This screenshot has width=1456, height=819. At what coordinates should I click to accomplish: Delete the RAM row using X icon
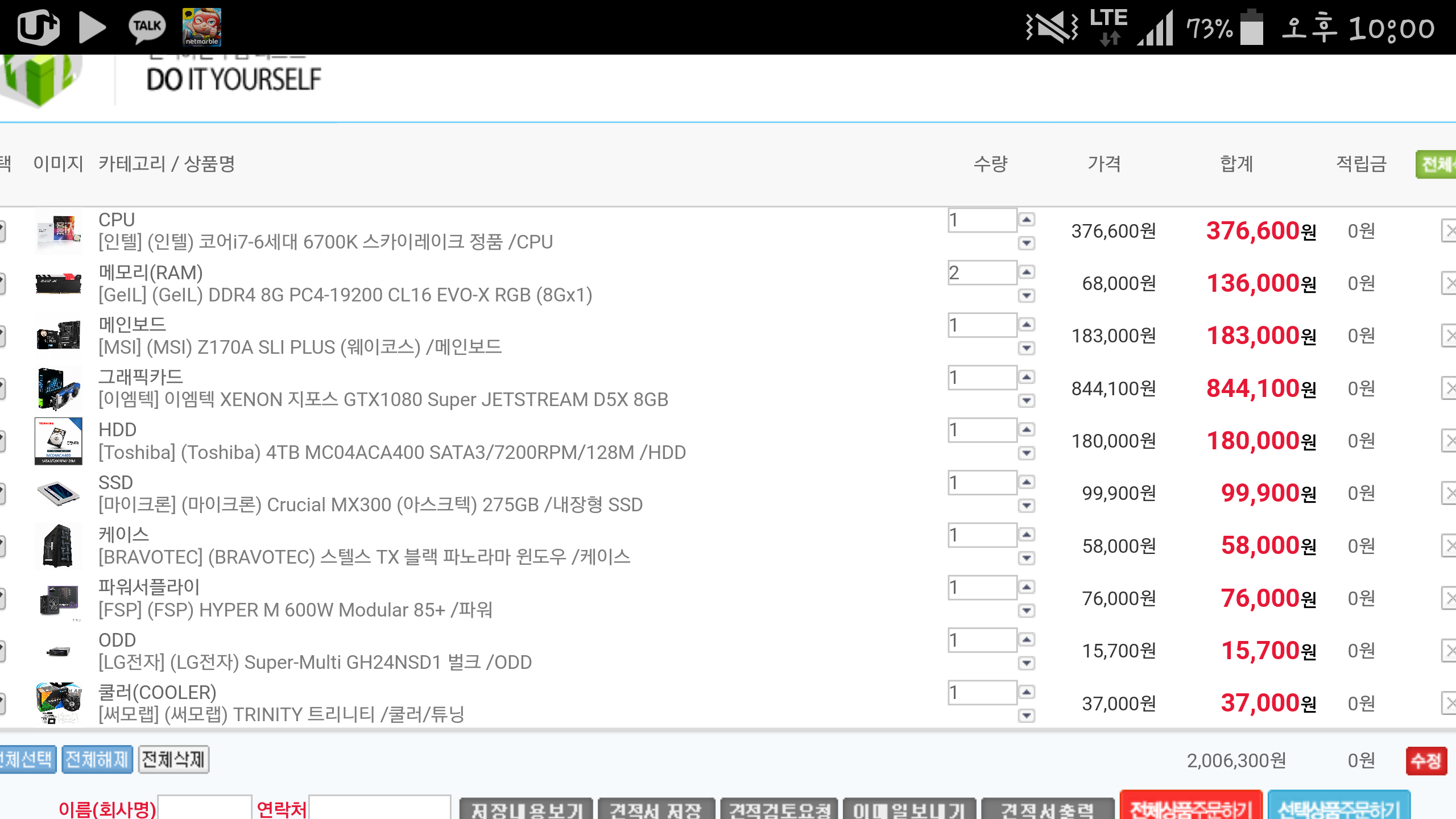pyautogui.click(x=1449, y=283)
